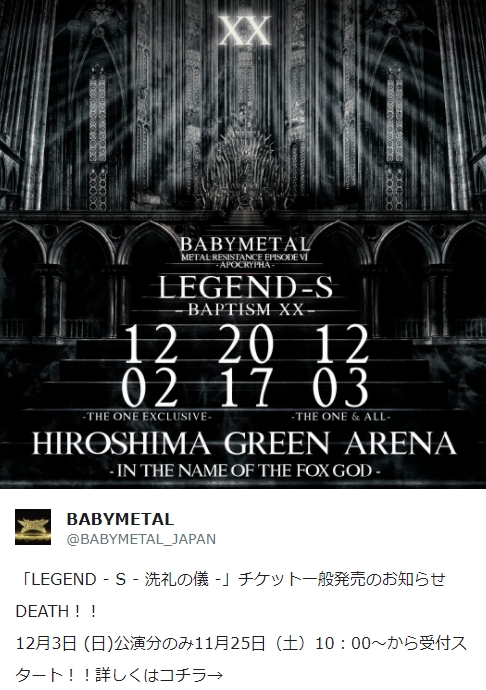Click the XX emblem atop the poster
This screenshot has width=486, height=690.
point(244,31)
